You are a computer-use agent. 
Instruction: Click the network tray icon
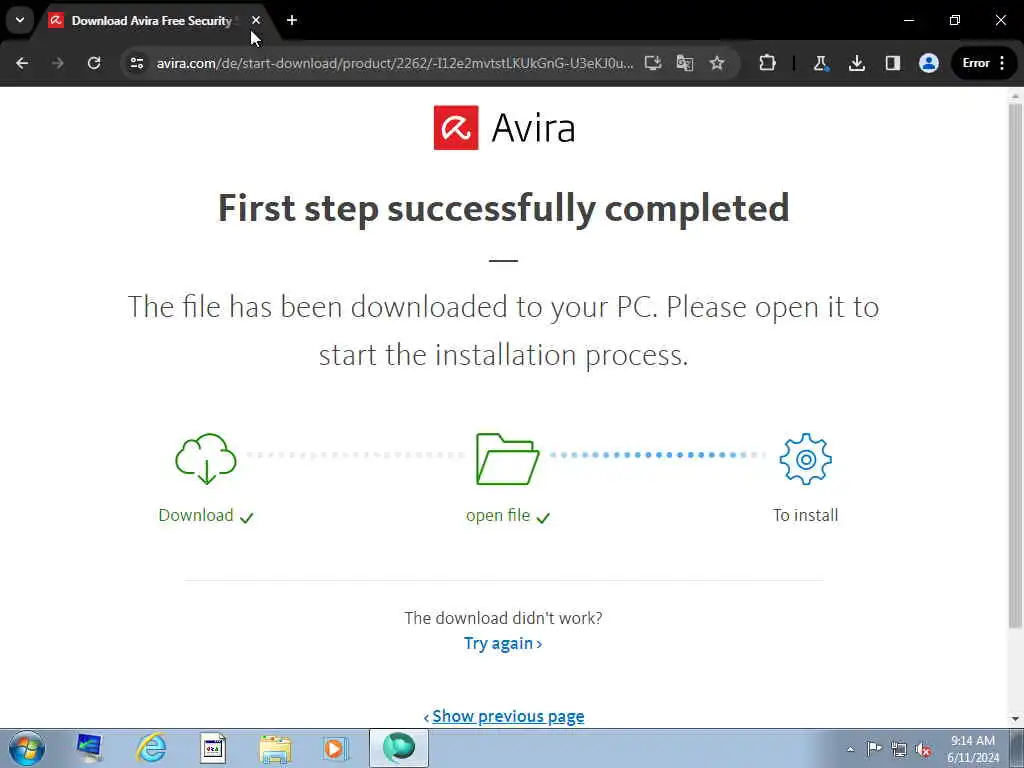pos(899,749)
